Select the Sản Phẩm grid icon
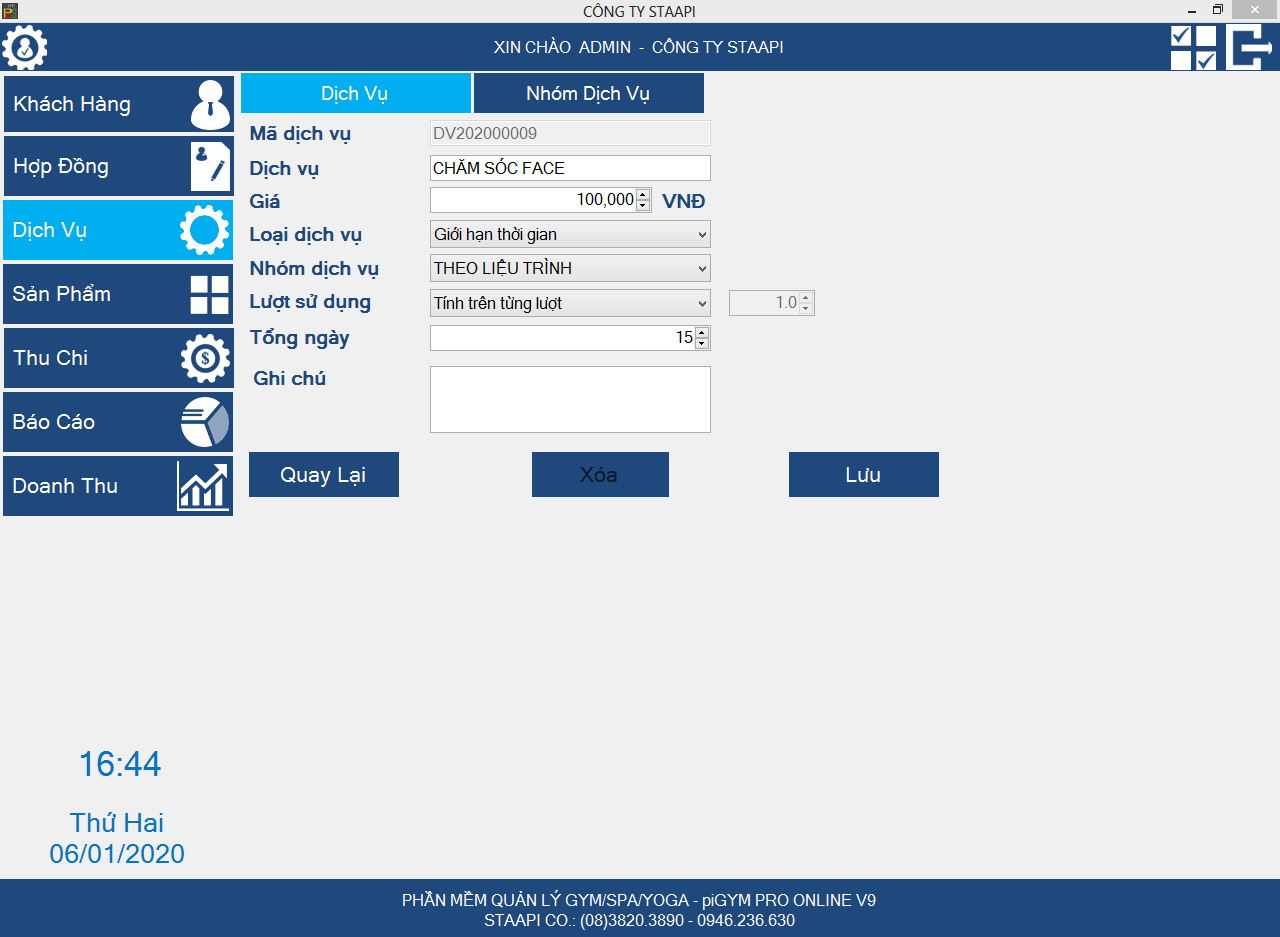Screen dimensions: 1280x937 (x=210, y=295)
